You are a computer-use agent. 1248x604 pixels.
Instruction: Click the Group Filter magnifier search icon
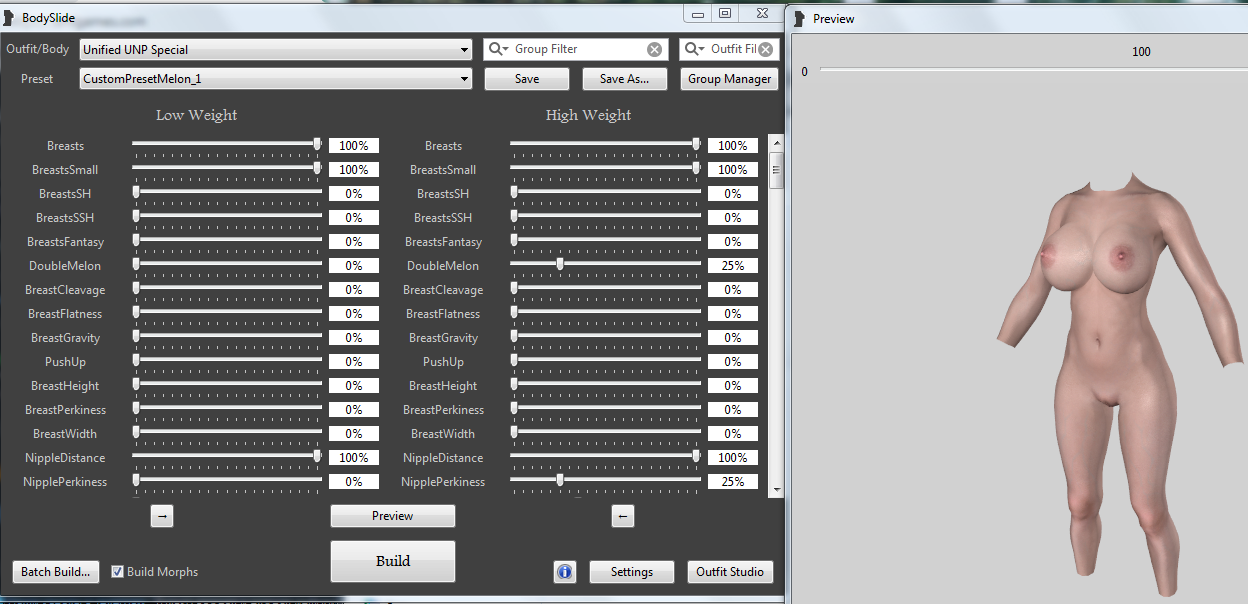point(498,49)
